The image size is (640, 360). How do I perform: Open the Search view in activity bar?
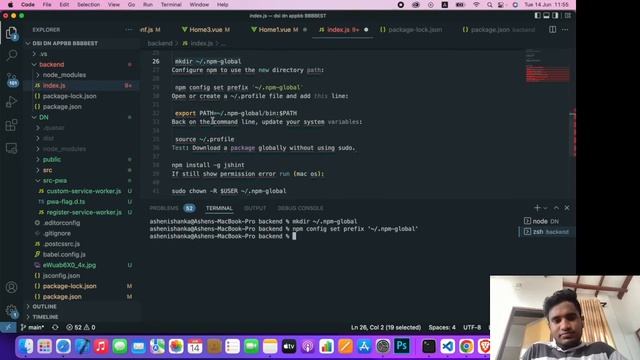pyautogui.click(x=11, y=55)
